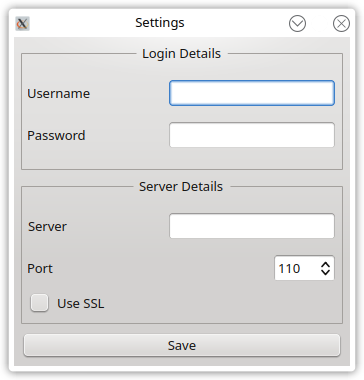Click the port increase up arrow

click(x=325, y=264)
